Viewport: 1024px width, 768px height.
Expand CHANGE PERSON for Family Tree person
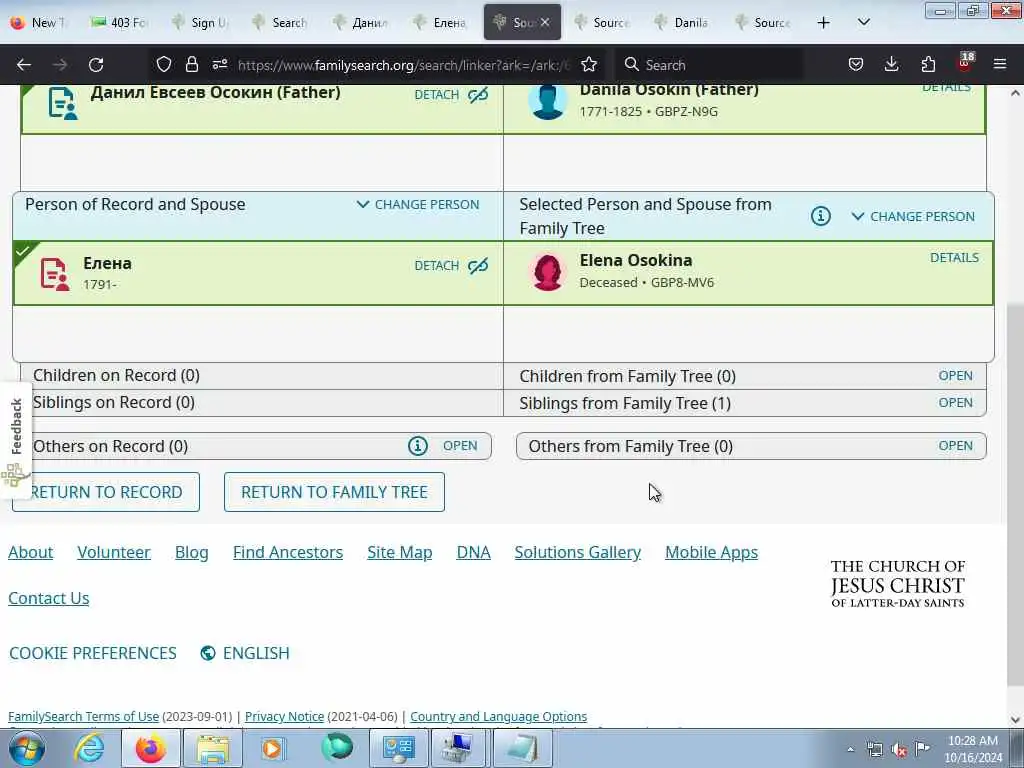[x=912, y=216]
